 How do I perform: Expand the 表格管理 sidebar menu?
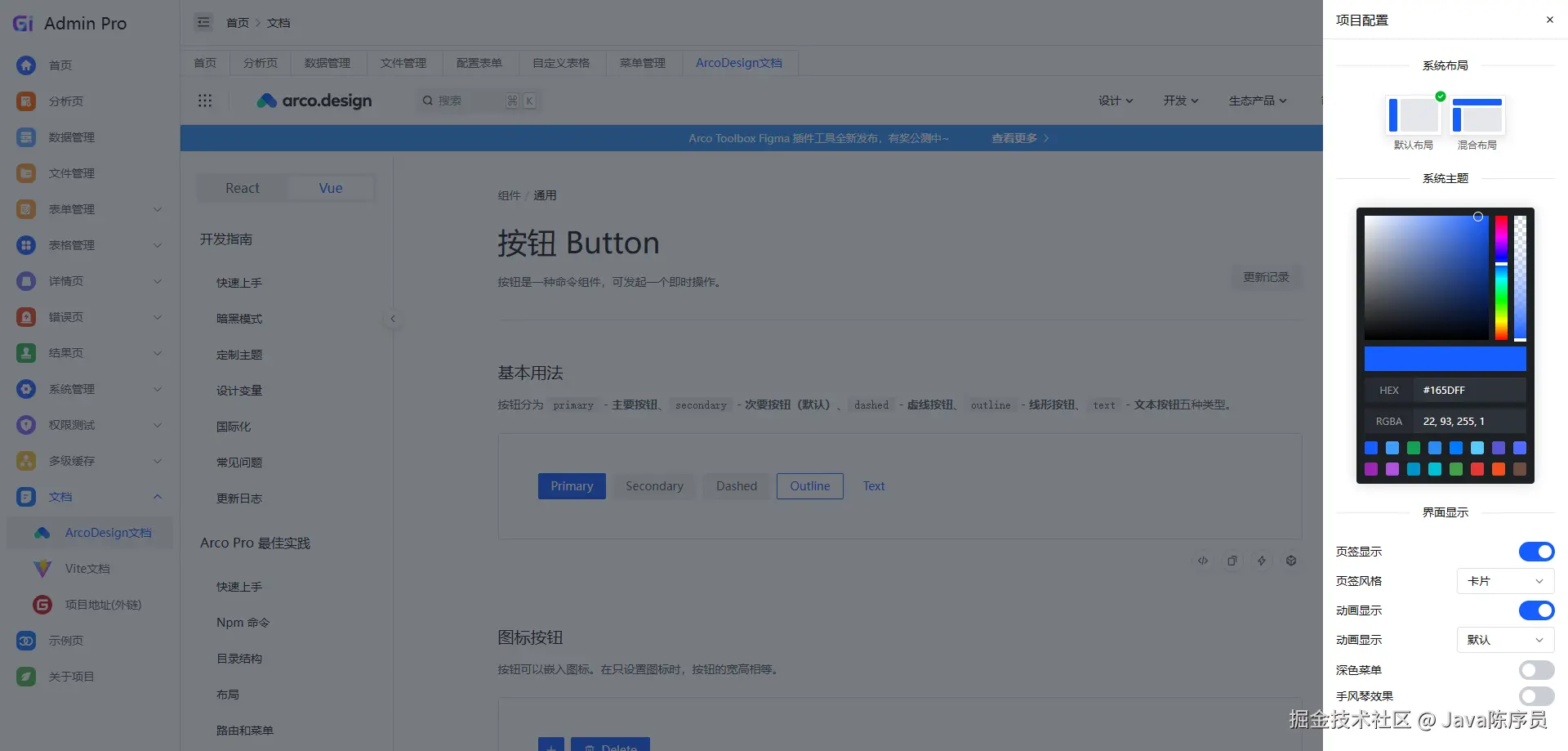[158, 245]
